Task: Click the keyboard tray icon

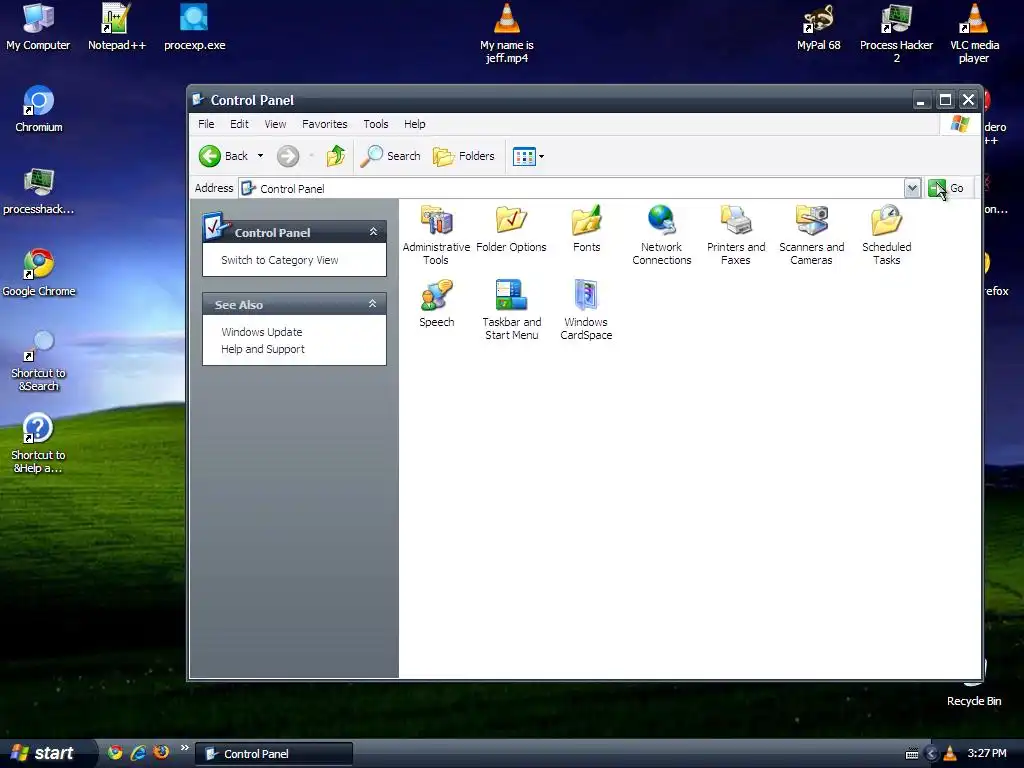Action: pos(912,754)
